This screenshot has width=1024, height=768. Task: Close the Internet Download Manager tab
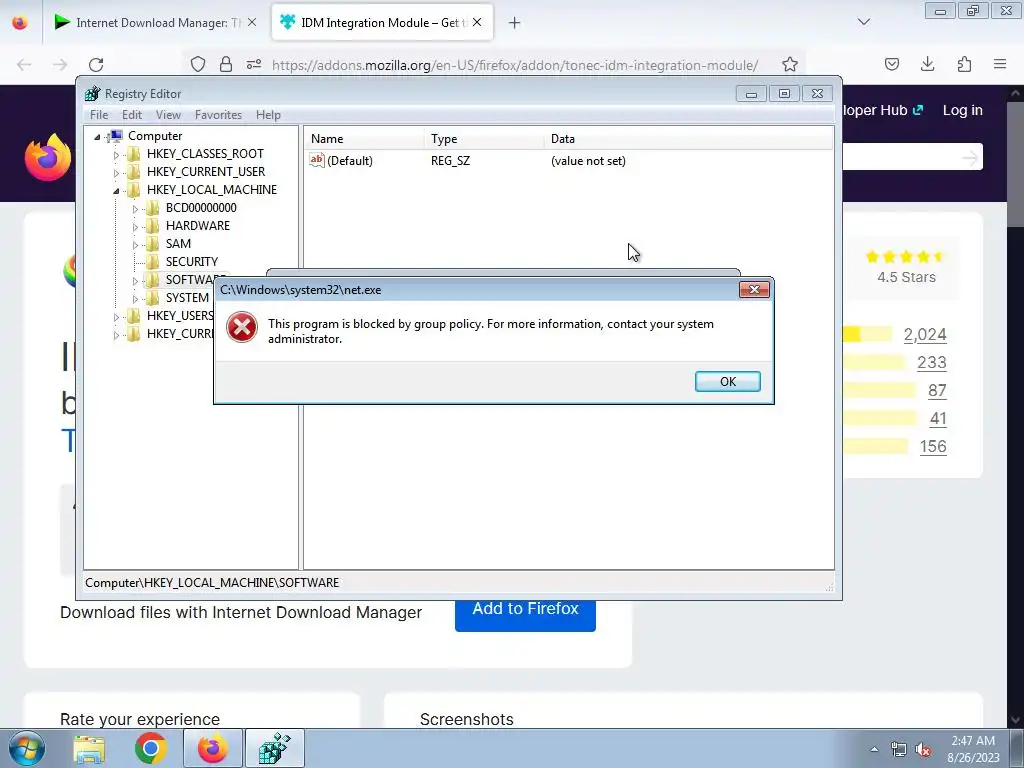(x=252, y=22)
